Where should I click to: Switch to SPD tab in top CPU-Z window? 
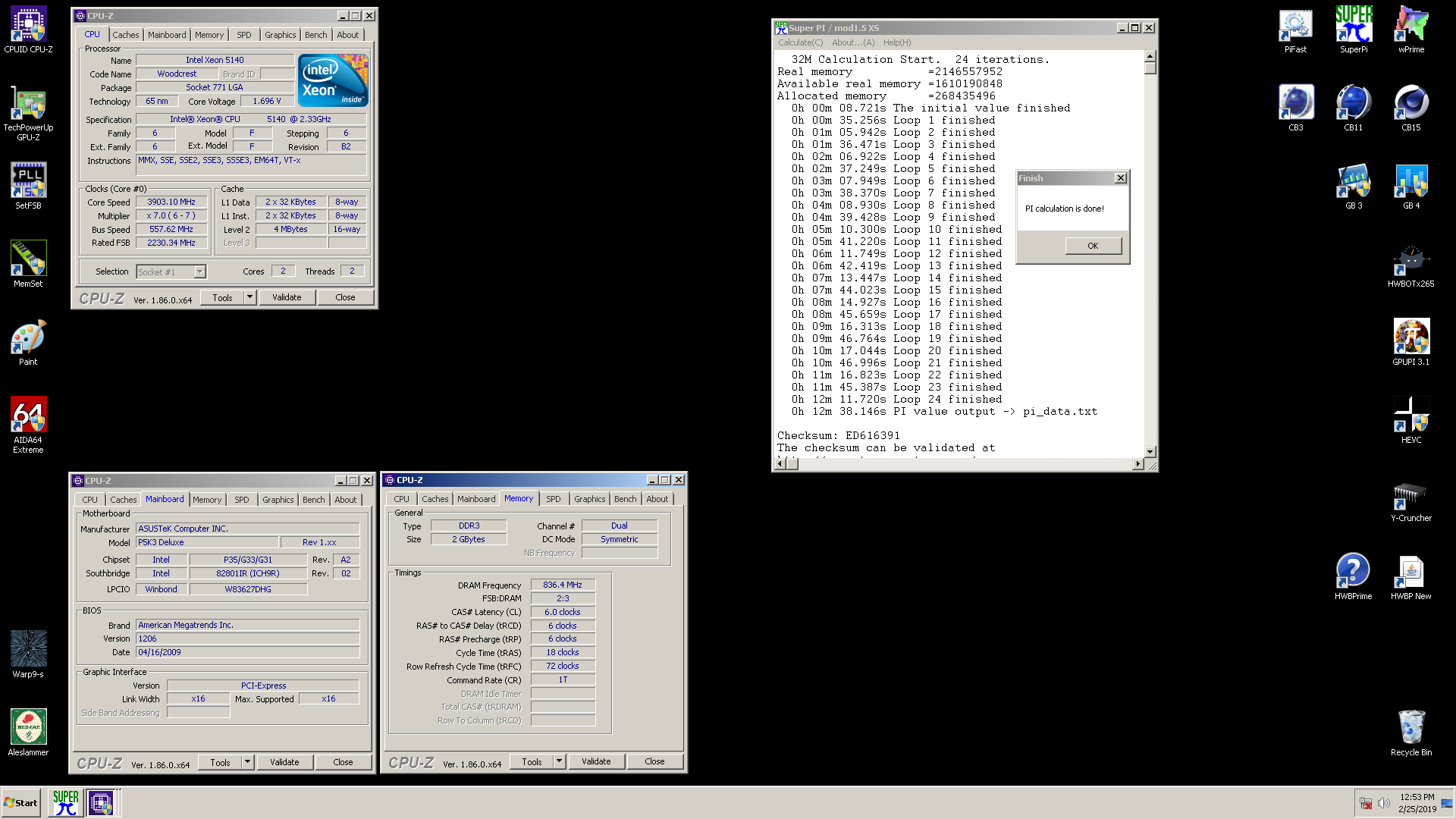pyautogui.click(x=243, y=35)
